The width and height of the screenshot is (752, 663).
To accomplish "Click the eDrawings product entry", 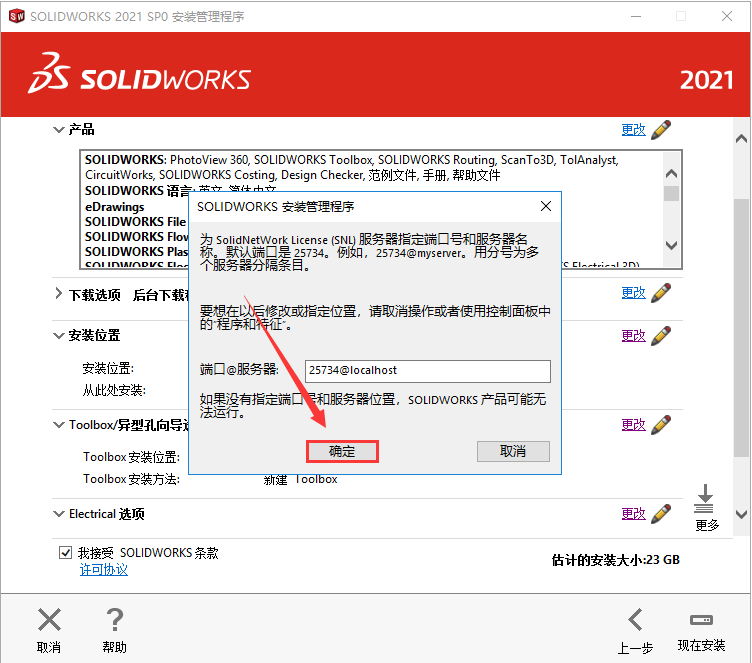I will [115, 207].
